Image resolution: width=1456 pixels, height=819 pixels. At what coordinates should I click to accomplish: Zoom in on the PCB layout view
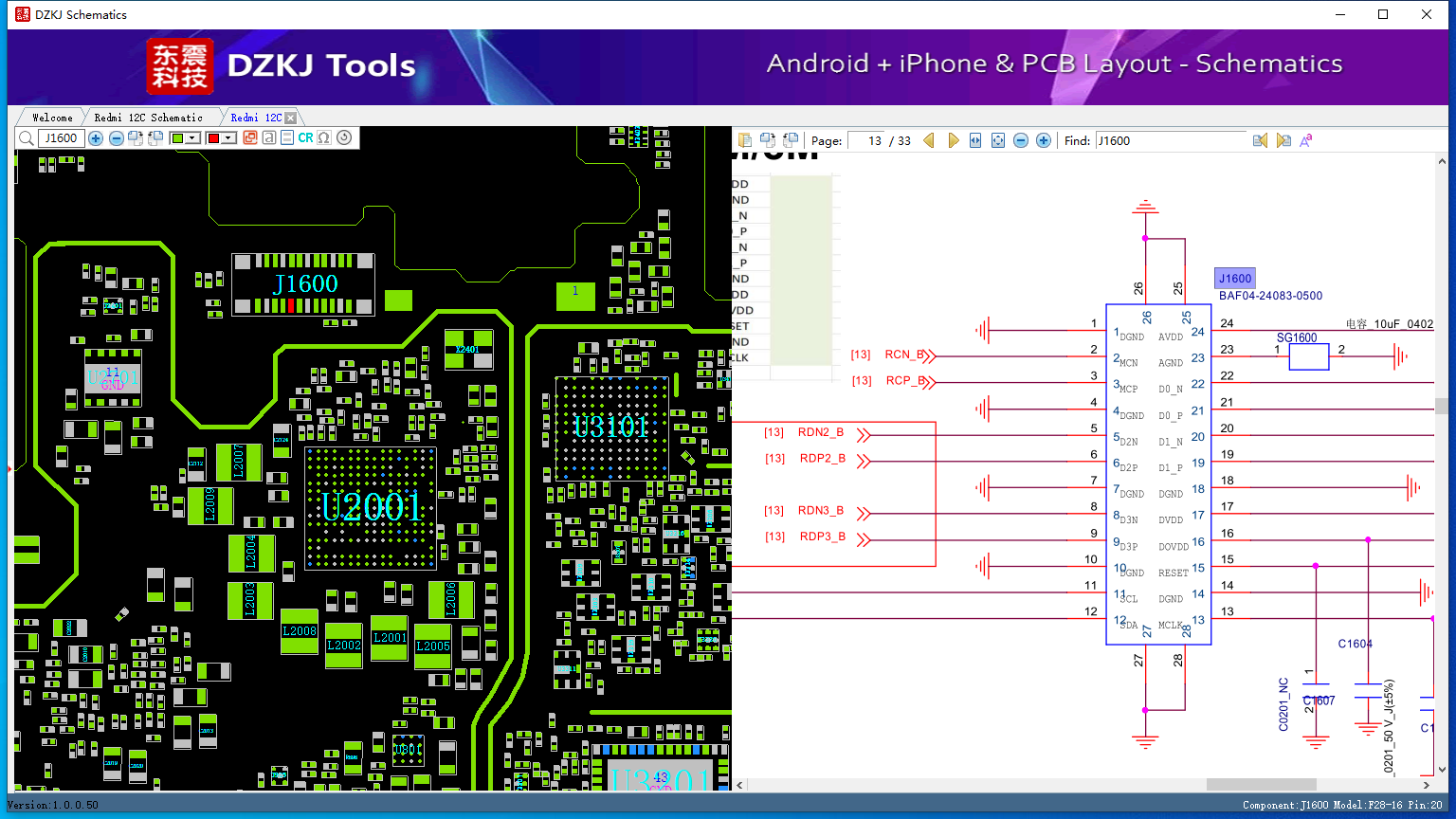point(96,138)
